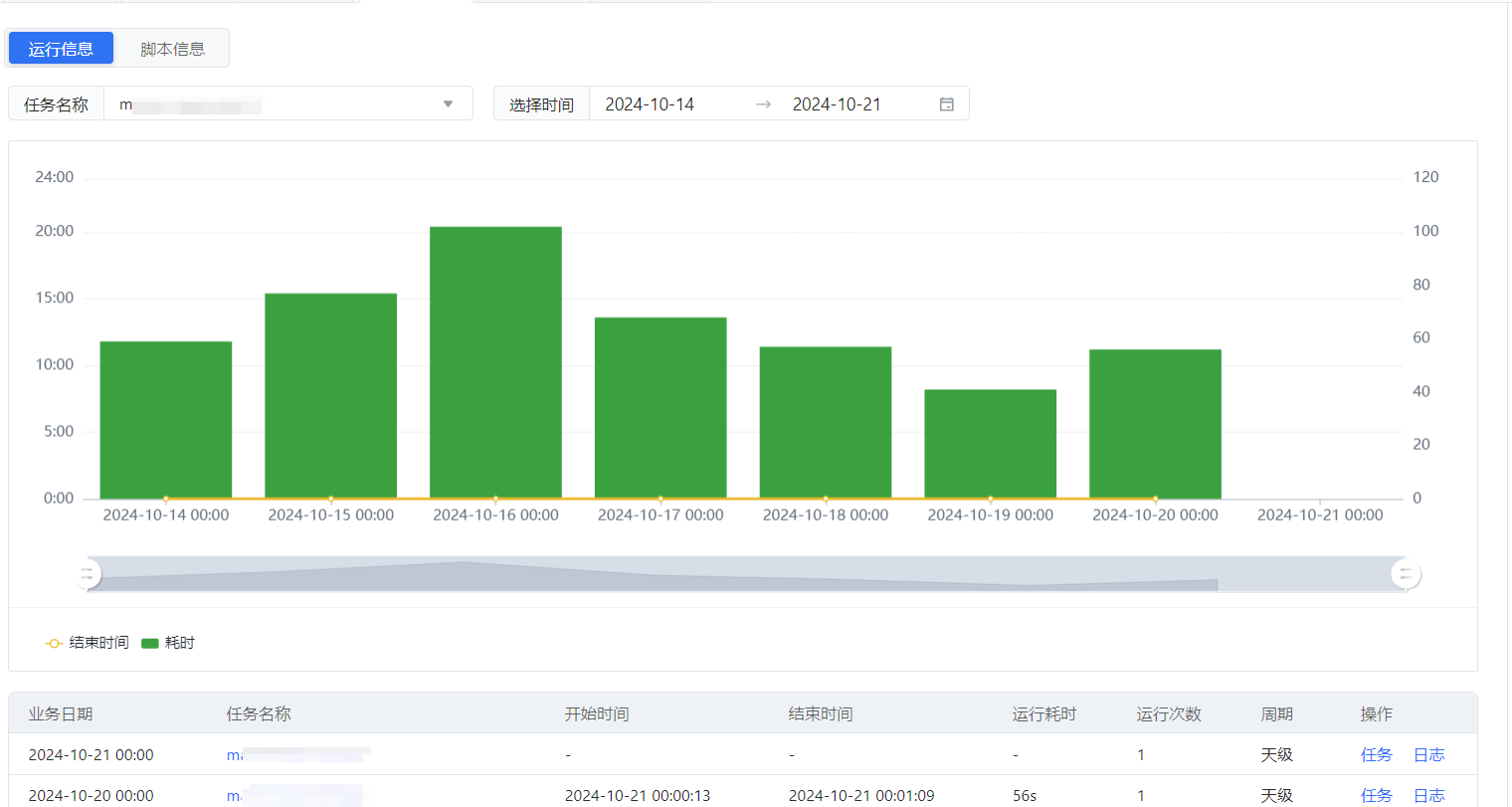Select the 2024-10-19 bar
1512x807 pixels.
pyautogui.click(x=991, y=444)
